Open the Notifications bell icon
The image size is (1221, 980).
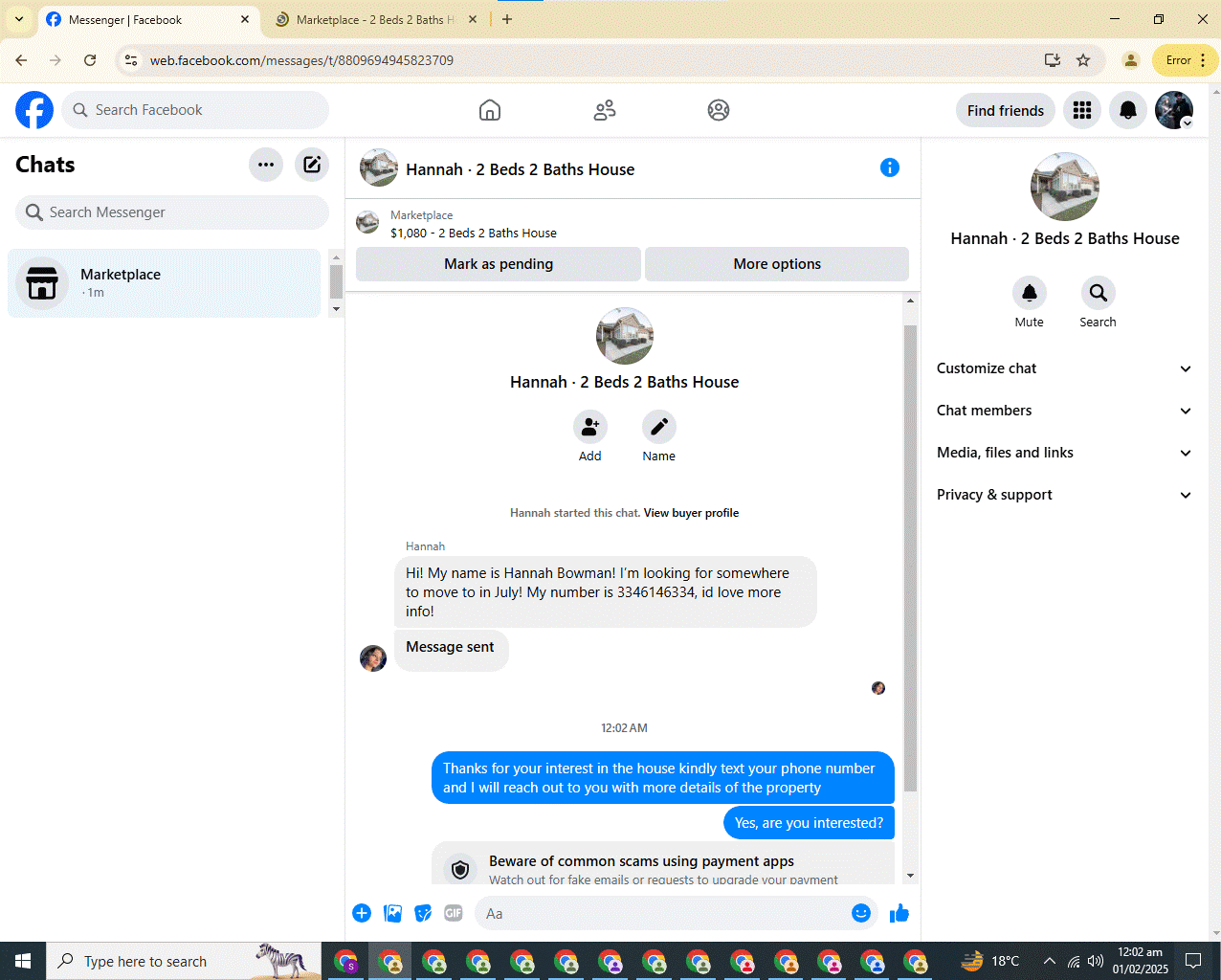[x=1128, y=110]
